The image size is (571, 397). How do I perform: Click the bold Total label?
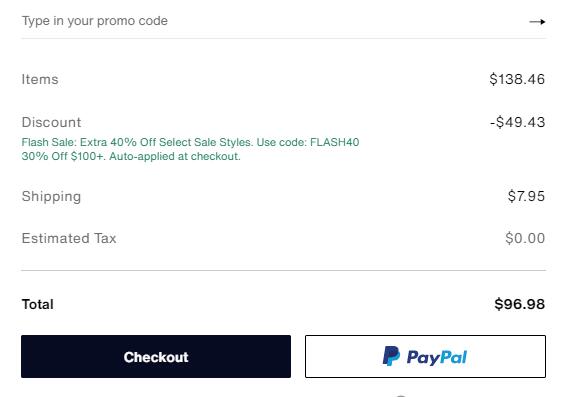(x=38, y=304)
